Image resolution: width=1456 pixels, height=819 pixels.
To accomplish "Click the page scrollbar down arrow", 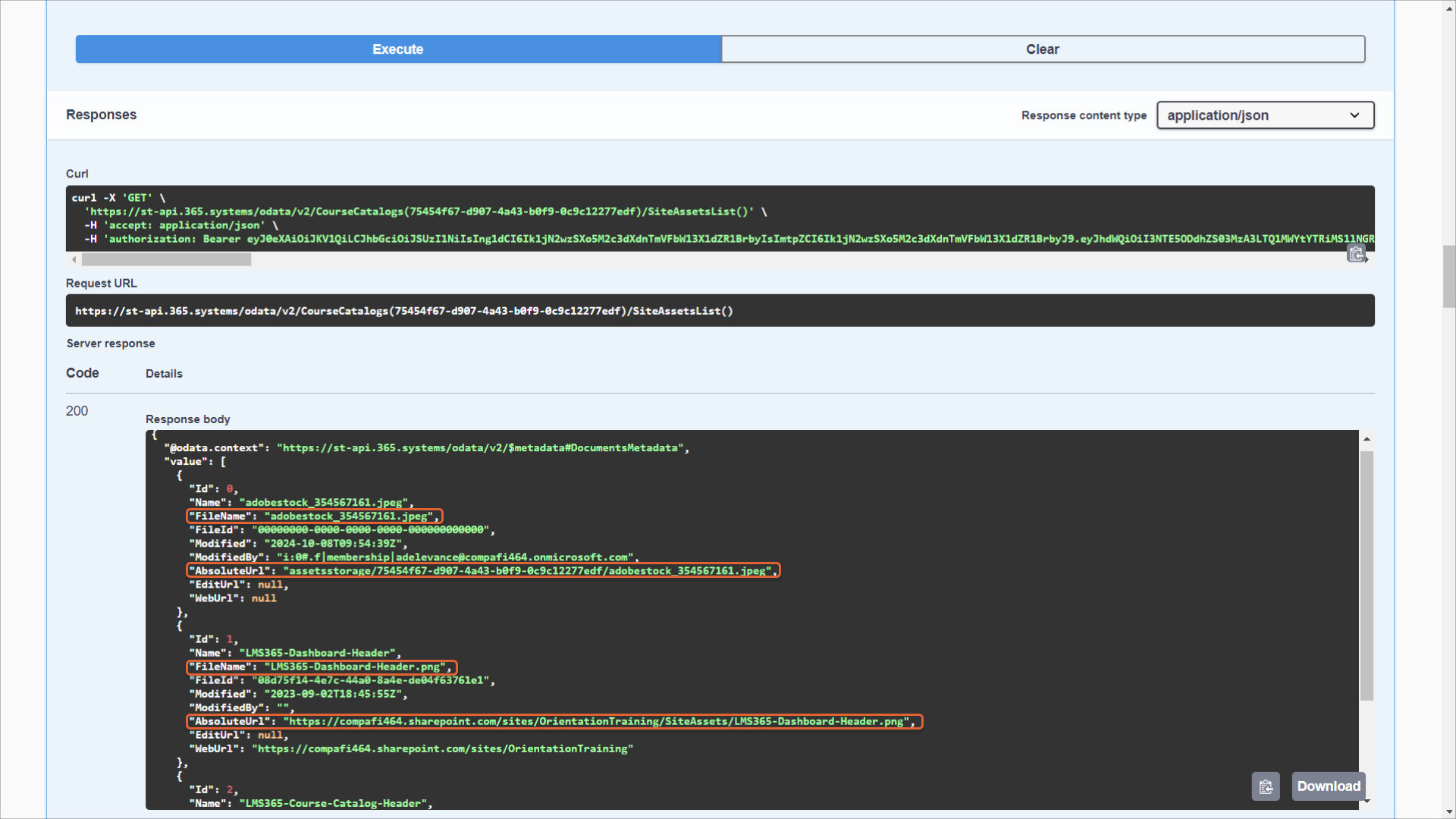I will 1448,811.
